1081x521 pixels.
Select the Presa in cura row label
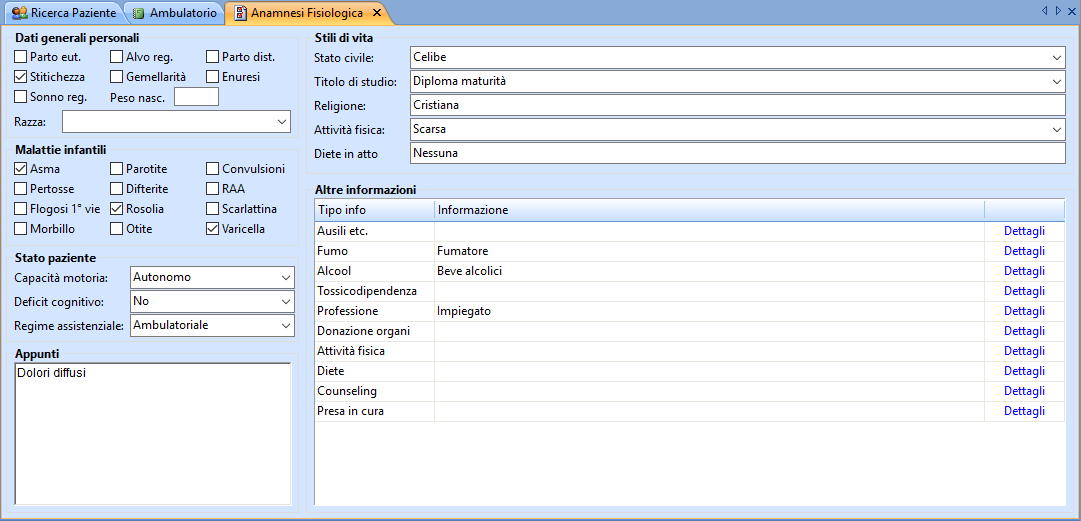(x=350, y=411)
